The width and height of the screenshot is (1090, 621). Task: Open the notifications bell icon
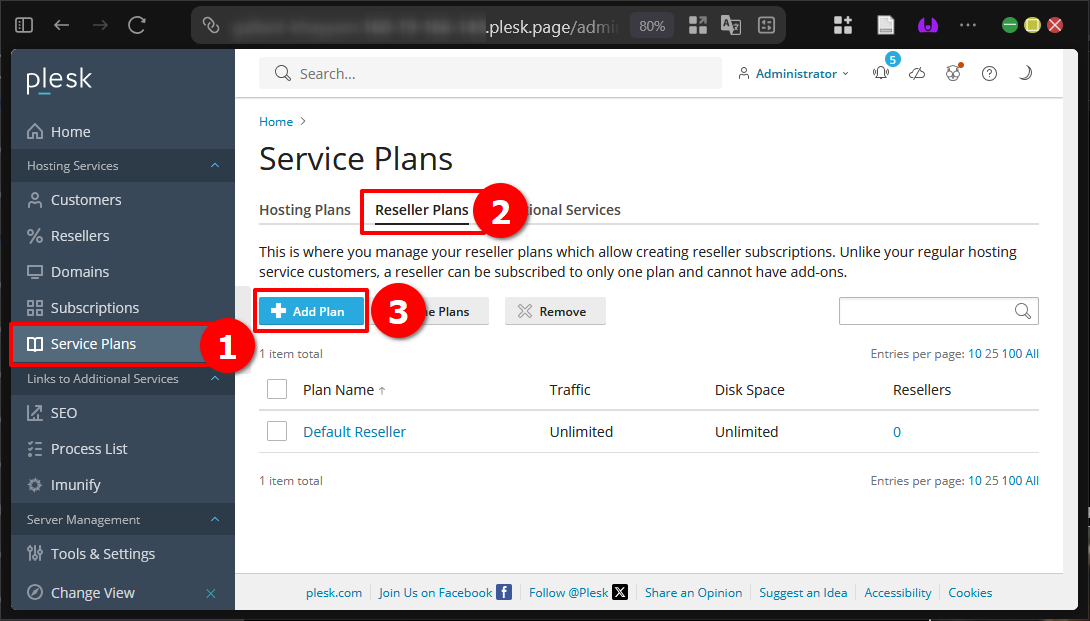pyautogui.click(x=881, y=73)
